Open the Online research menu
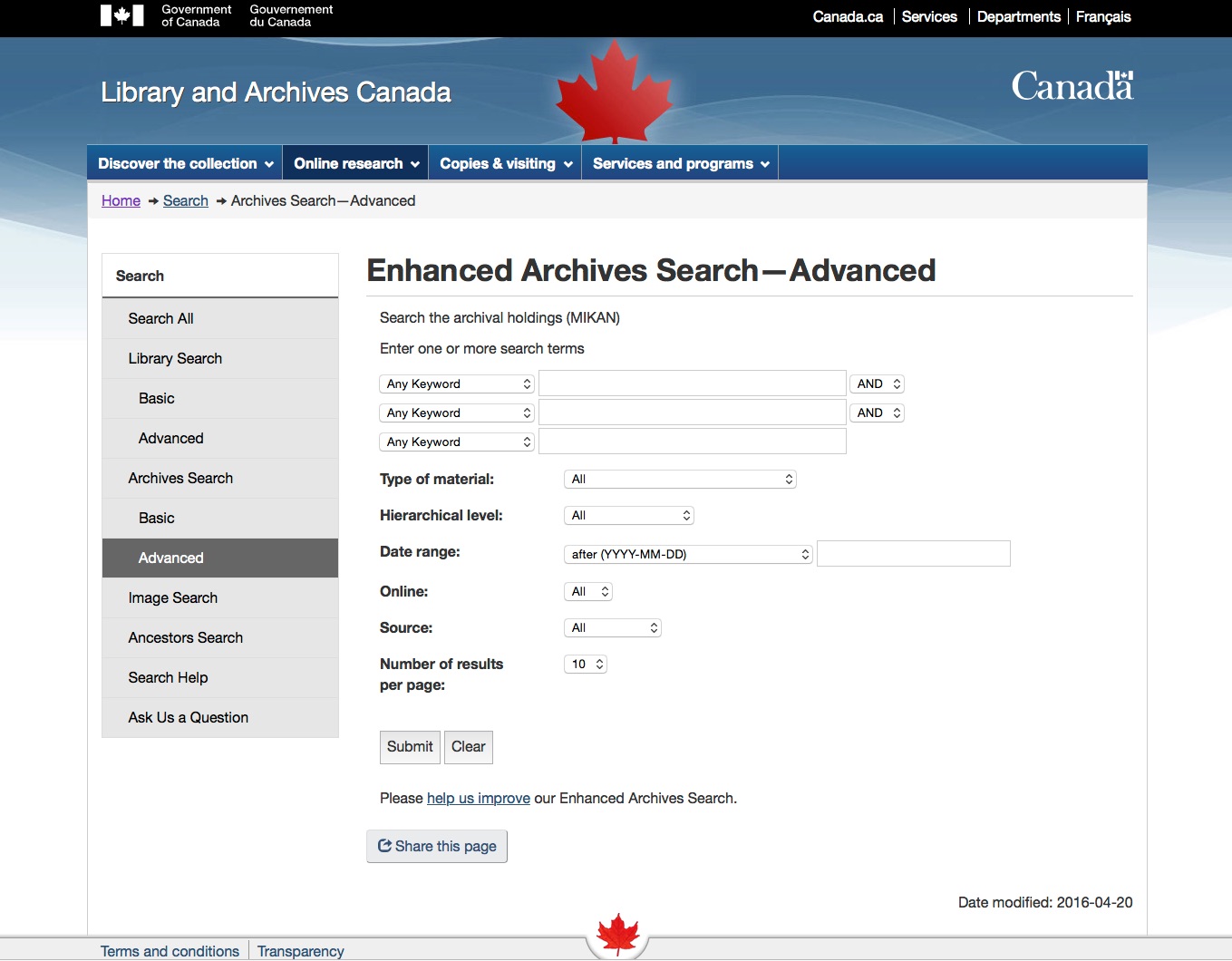The image size is (1232, 961). click(x=355, y=163)
